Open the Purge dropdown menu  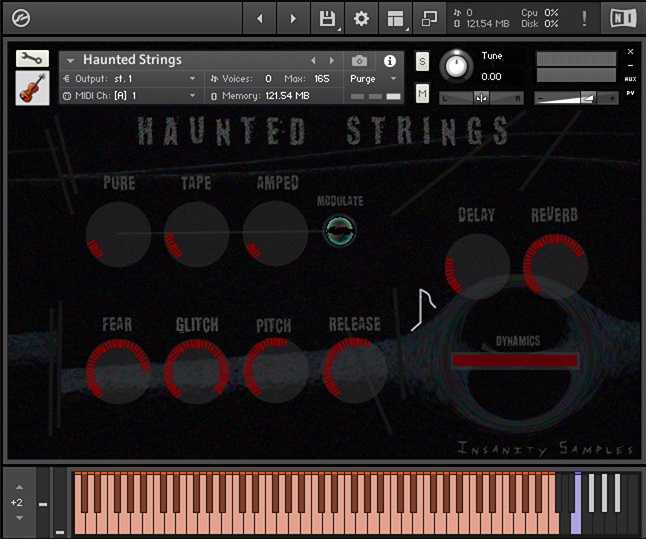[373, 78]
